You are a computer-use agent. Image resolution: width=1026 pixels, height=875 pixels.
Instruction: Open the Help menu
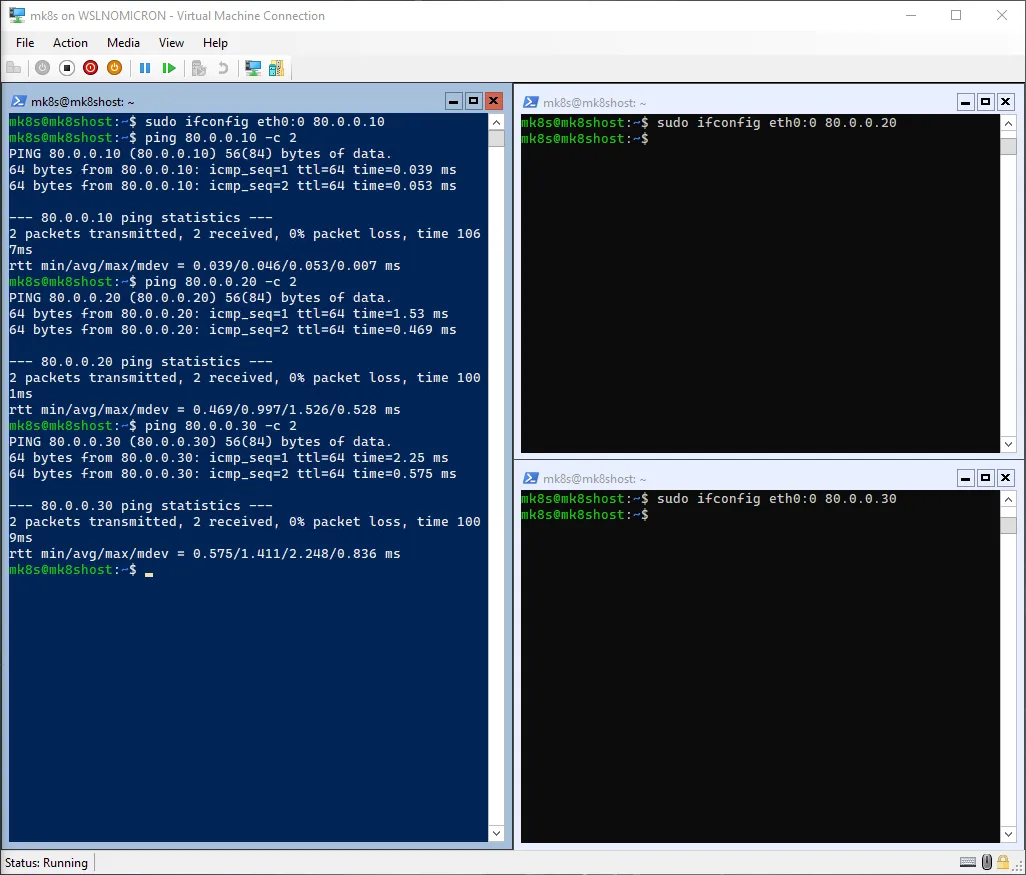pos(215,43)
